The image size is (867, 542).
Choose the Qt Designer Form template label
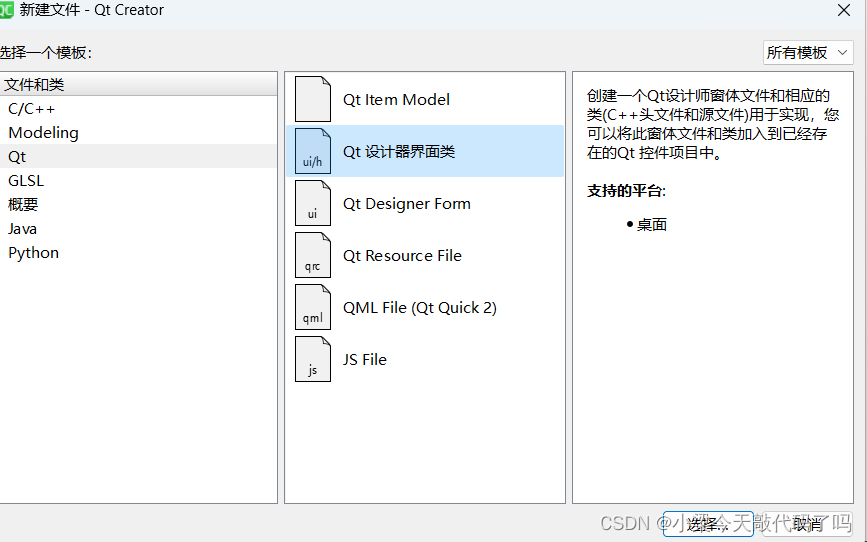coord(406,204)
